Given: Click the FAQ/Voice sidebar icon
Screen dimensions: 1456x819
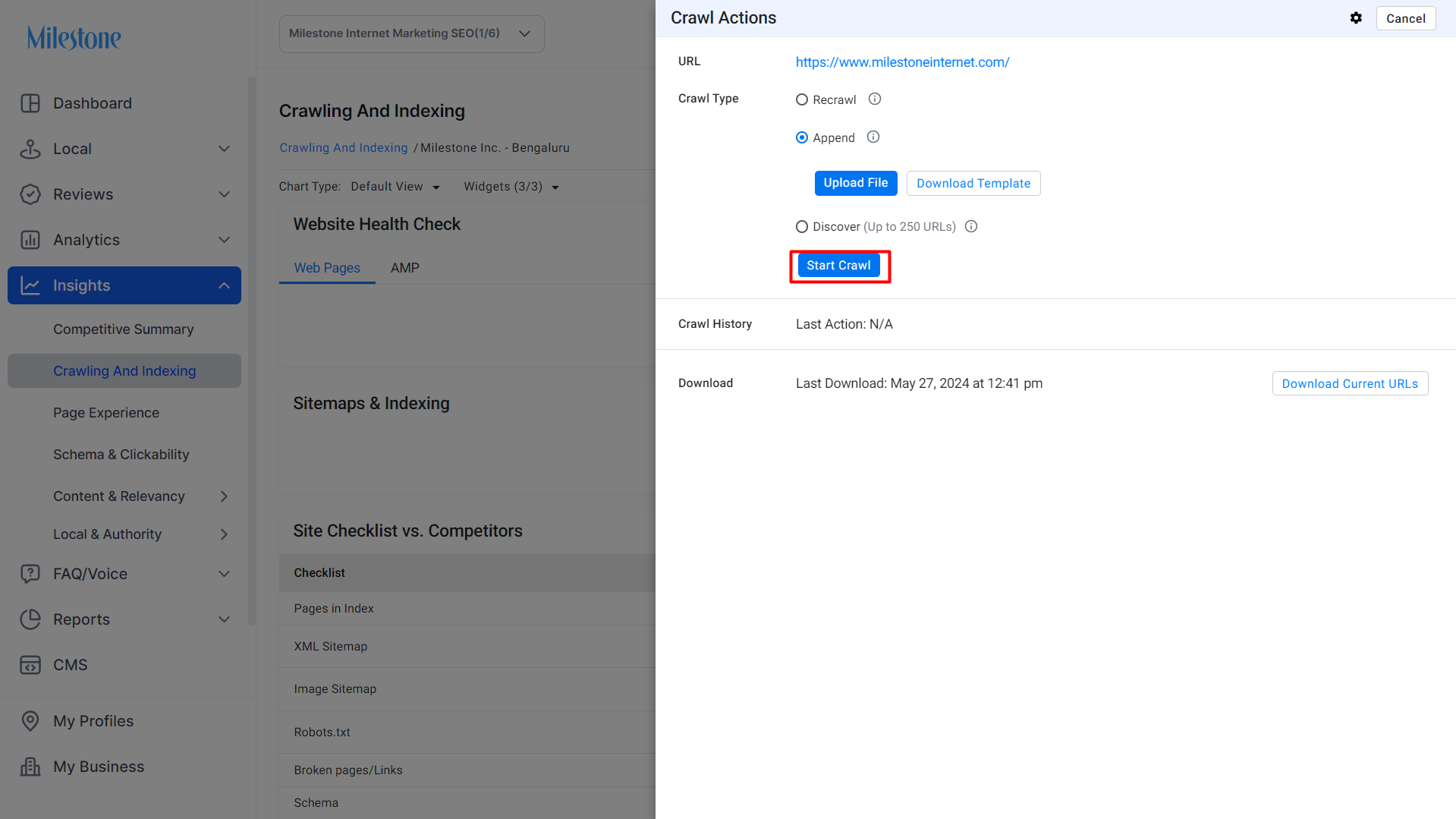Looking at the screenshot, I should pos(30,574).
